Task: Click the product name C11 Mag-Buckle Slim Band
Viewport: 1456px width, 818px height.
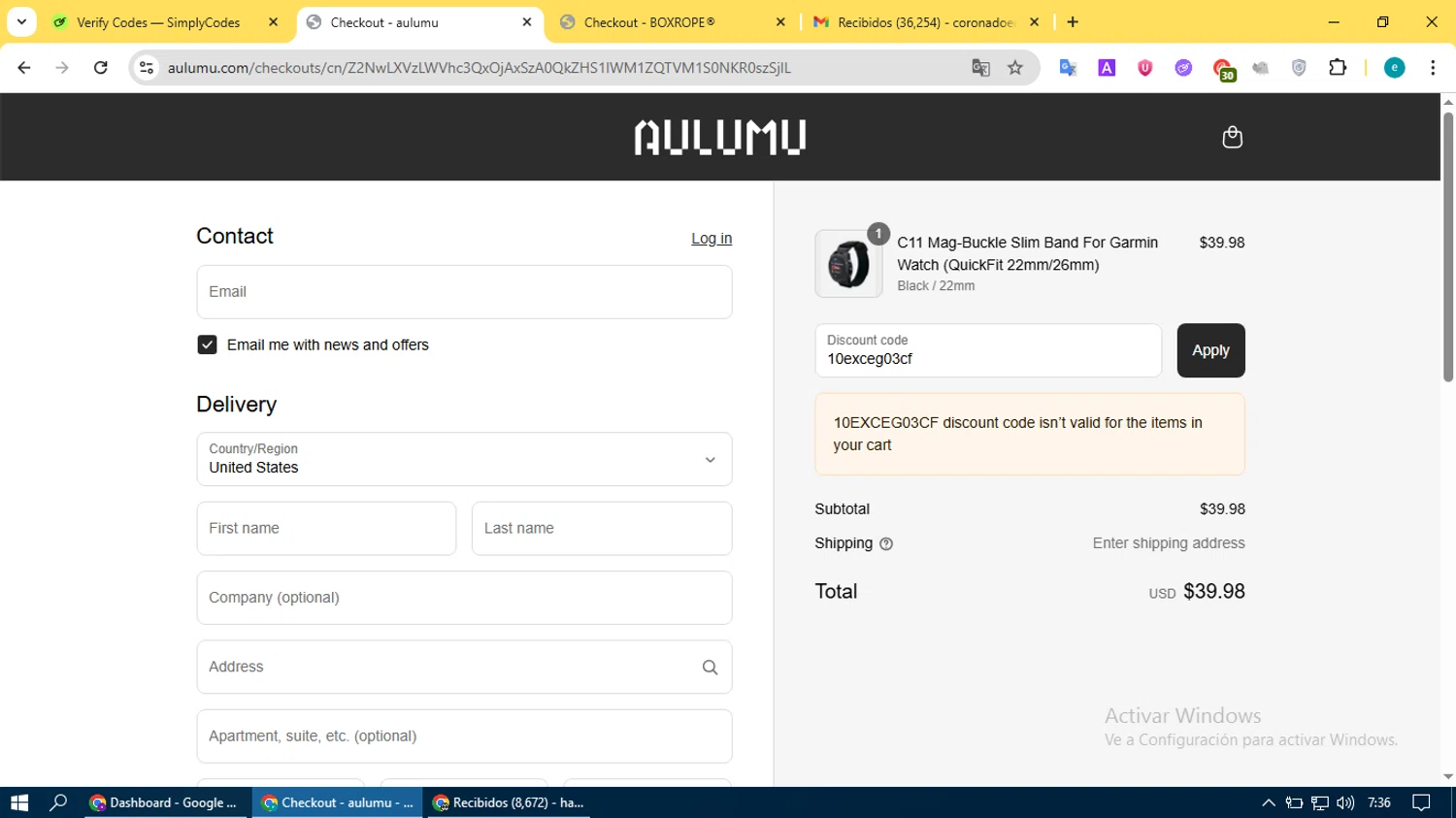Action: [x=1027, y=253]
